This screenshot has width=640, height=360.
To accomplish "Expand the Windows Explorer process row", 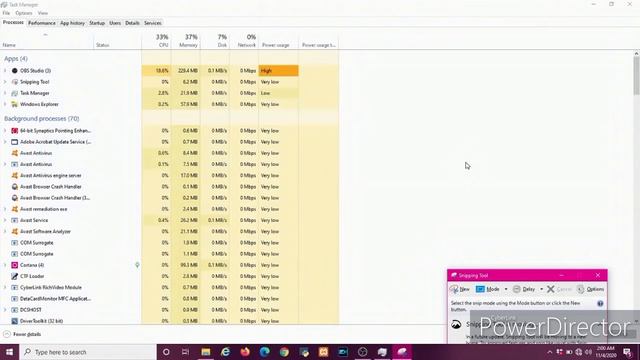I will (x=5, y=104).
